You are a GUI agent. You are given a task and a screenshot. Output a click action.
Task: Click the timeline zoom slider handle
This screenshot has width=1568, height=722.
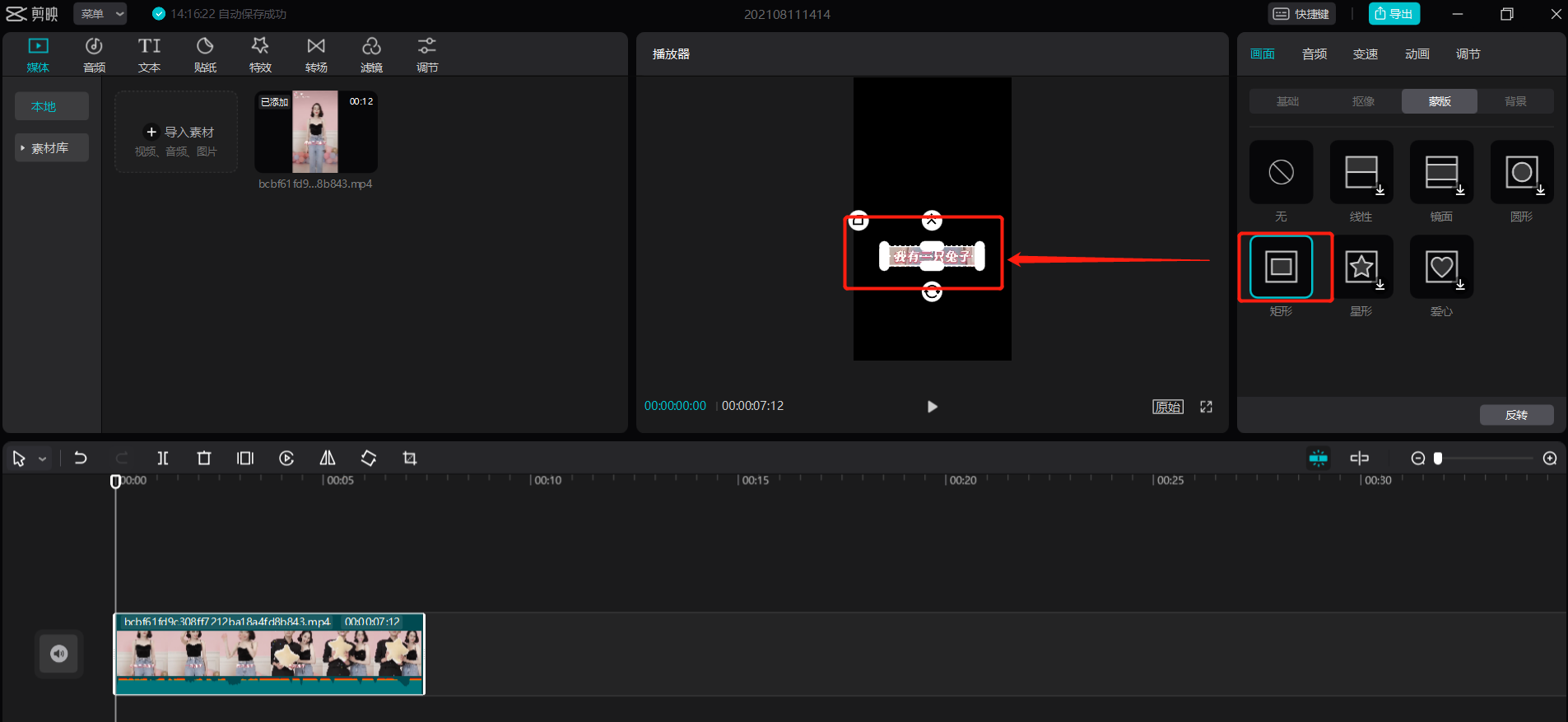1438,459
